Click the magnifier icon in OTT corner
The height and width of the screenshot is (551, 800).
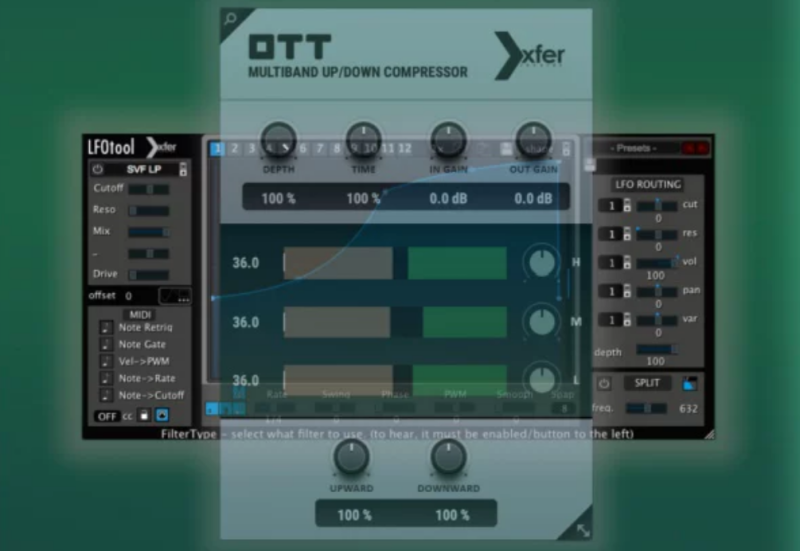point(231,19)
